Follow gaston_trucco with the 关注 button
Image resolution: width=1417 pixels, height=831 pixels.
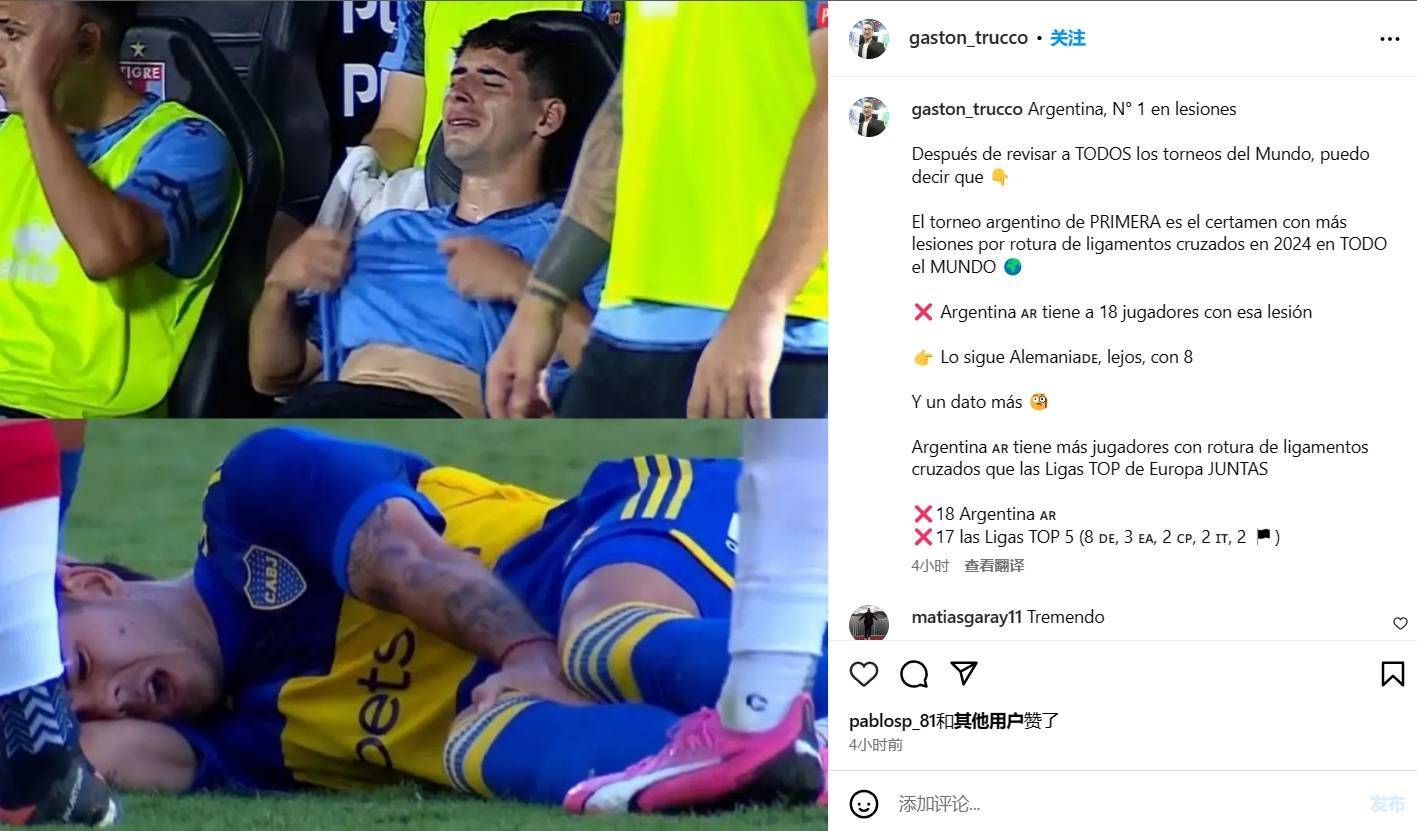coord(1068,38)
